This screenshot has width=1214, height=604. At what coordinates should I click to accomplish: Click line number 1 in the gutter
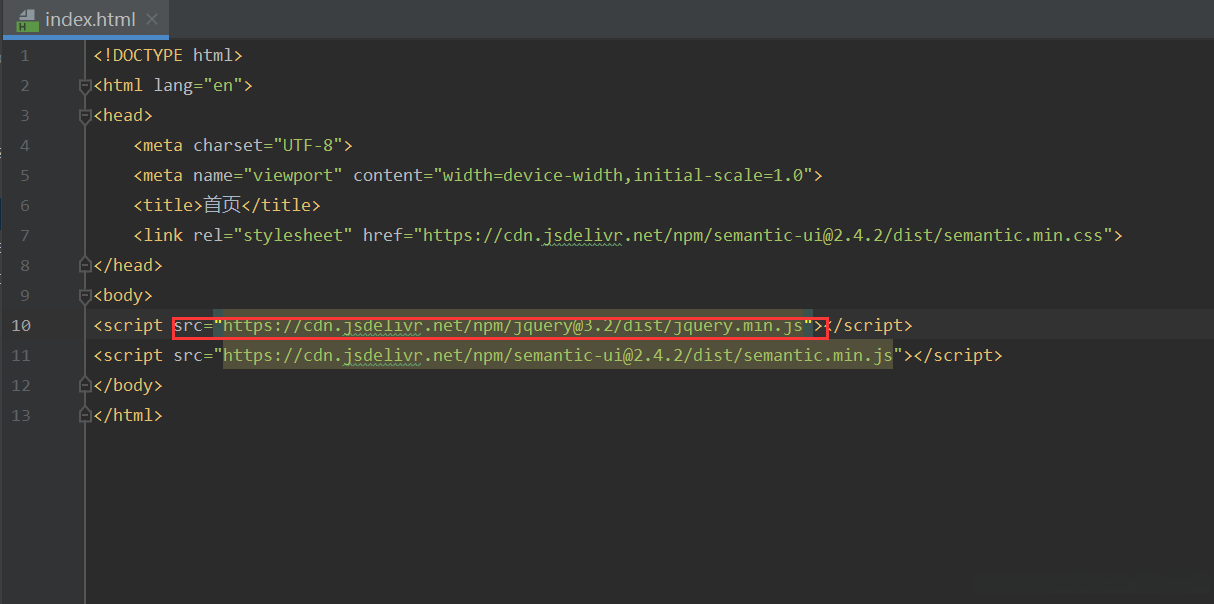click(x=25, y=56)
